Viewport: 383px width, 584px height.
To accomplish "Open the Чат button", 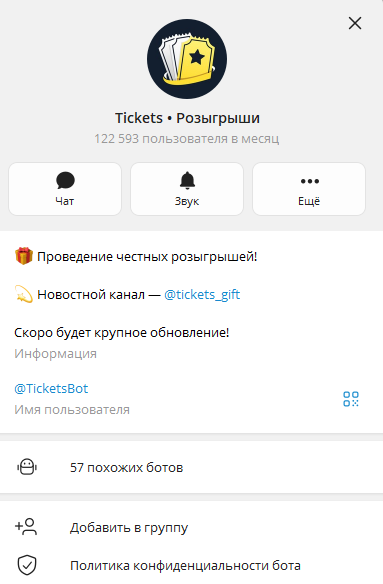I will click(65, 189).
